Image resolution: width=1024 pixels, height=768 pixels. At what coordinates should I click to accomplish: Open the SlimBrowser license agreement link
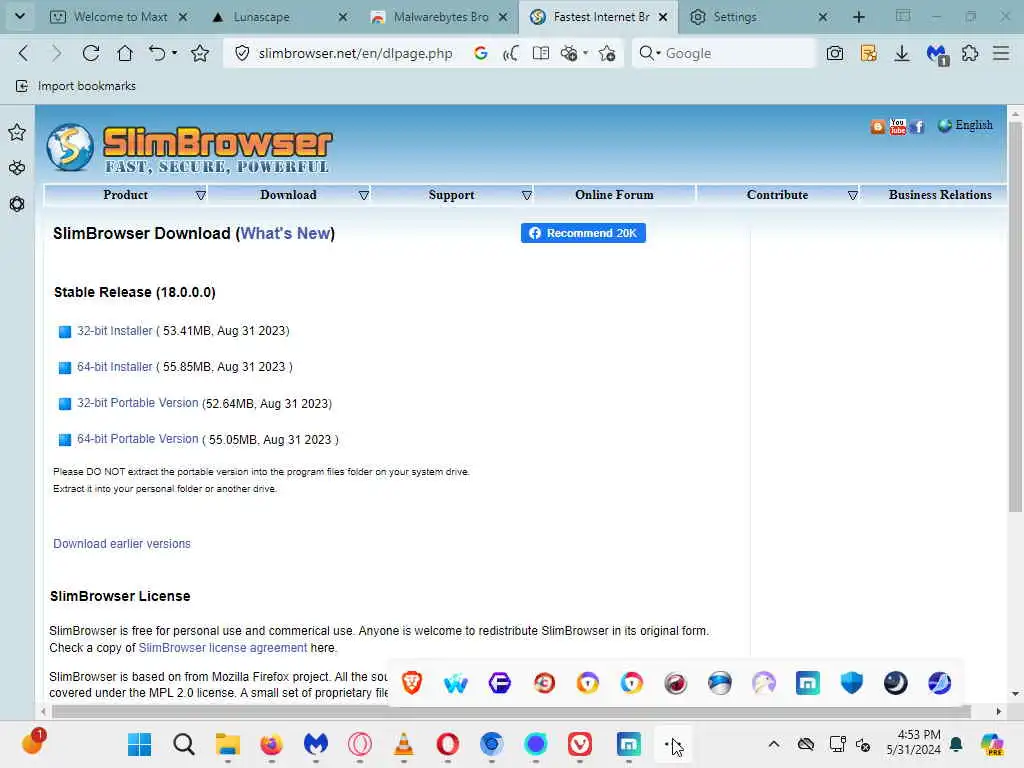click(x=223, y=647)
